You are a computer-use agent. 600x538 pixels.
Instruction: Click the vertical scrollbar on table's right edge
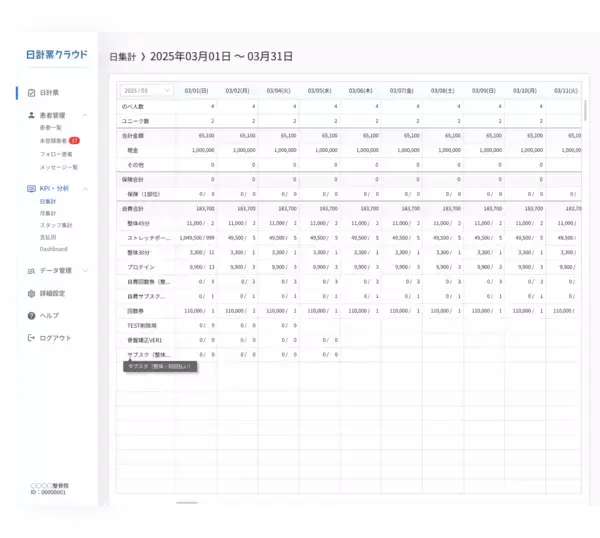click(585, 110)
